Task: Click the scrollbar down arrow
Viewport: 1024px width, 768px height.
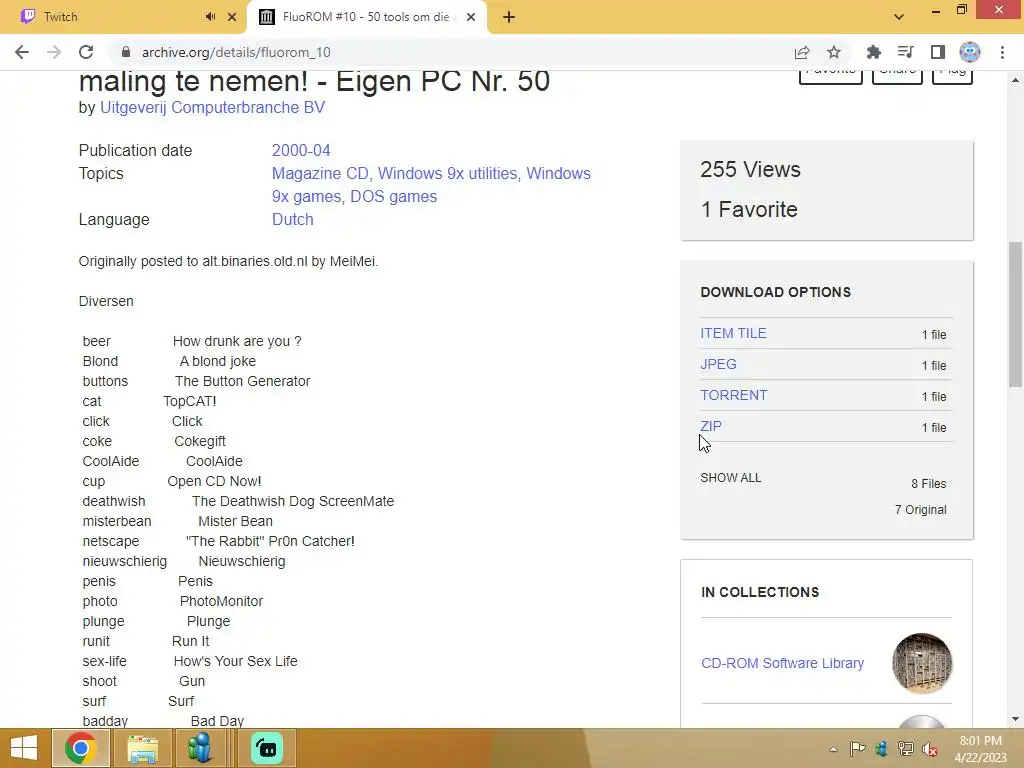Action: pyautogui.click(x=1015, y=719)
